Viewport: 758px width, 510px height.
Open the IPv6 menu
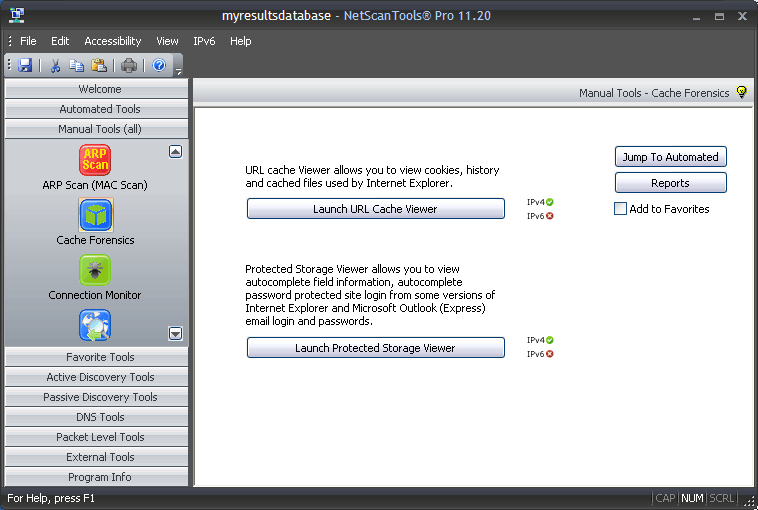[x=204, y=41]
